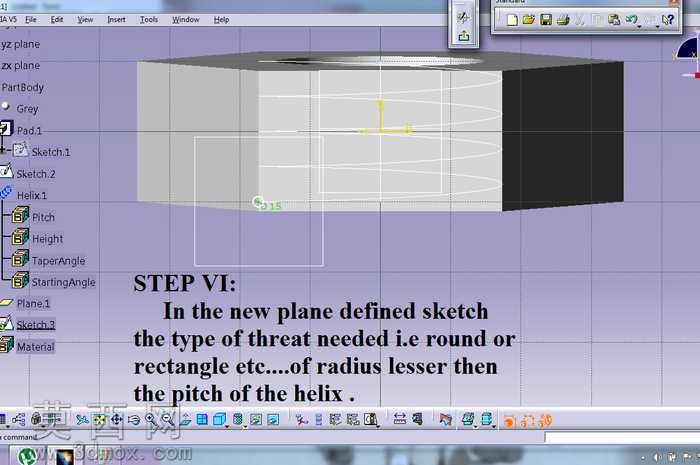
Task: Click the command input field at bottom right
Action: click(x=622, y=437)
